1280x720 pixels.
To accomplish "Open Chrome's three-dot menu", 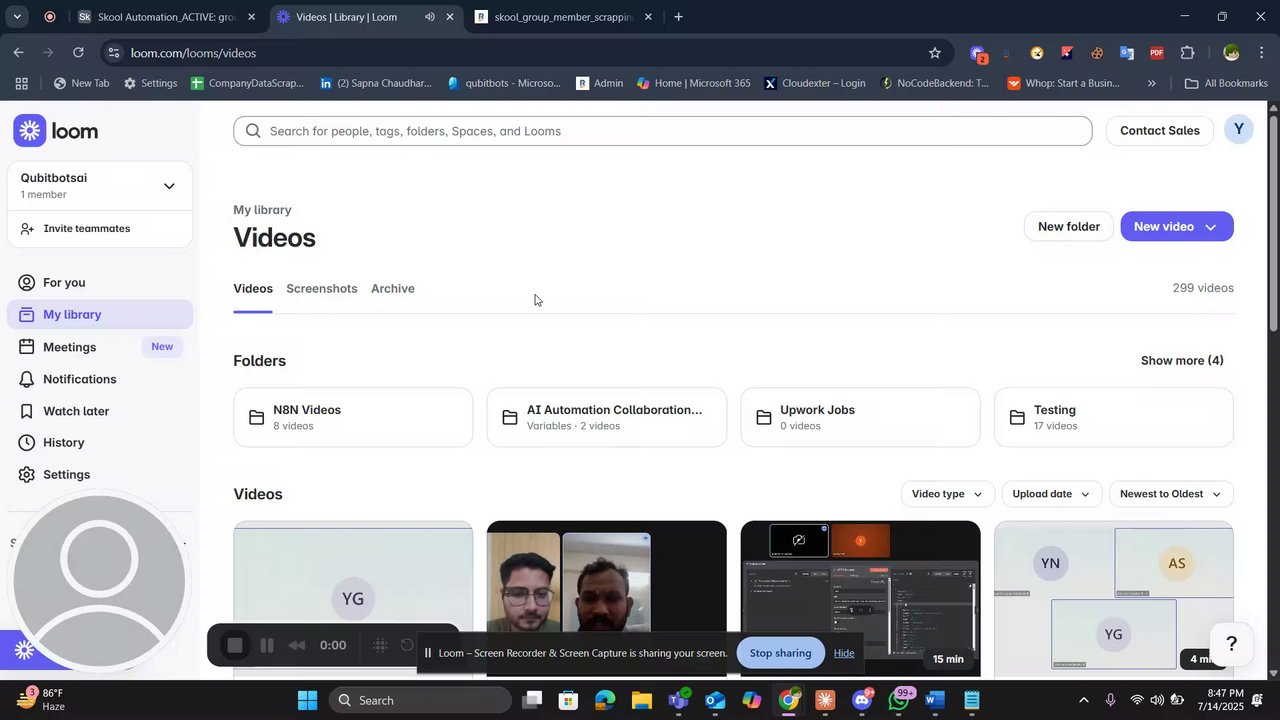I will tap(1261, 53).
